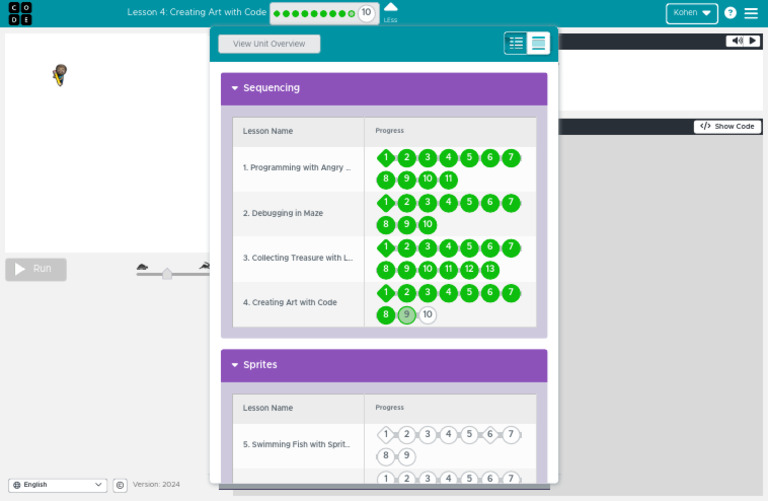Open the English language dropdown

point(58,485)
